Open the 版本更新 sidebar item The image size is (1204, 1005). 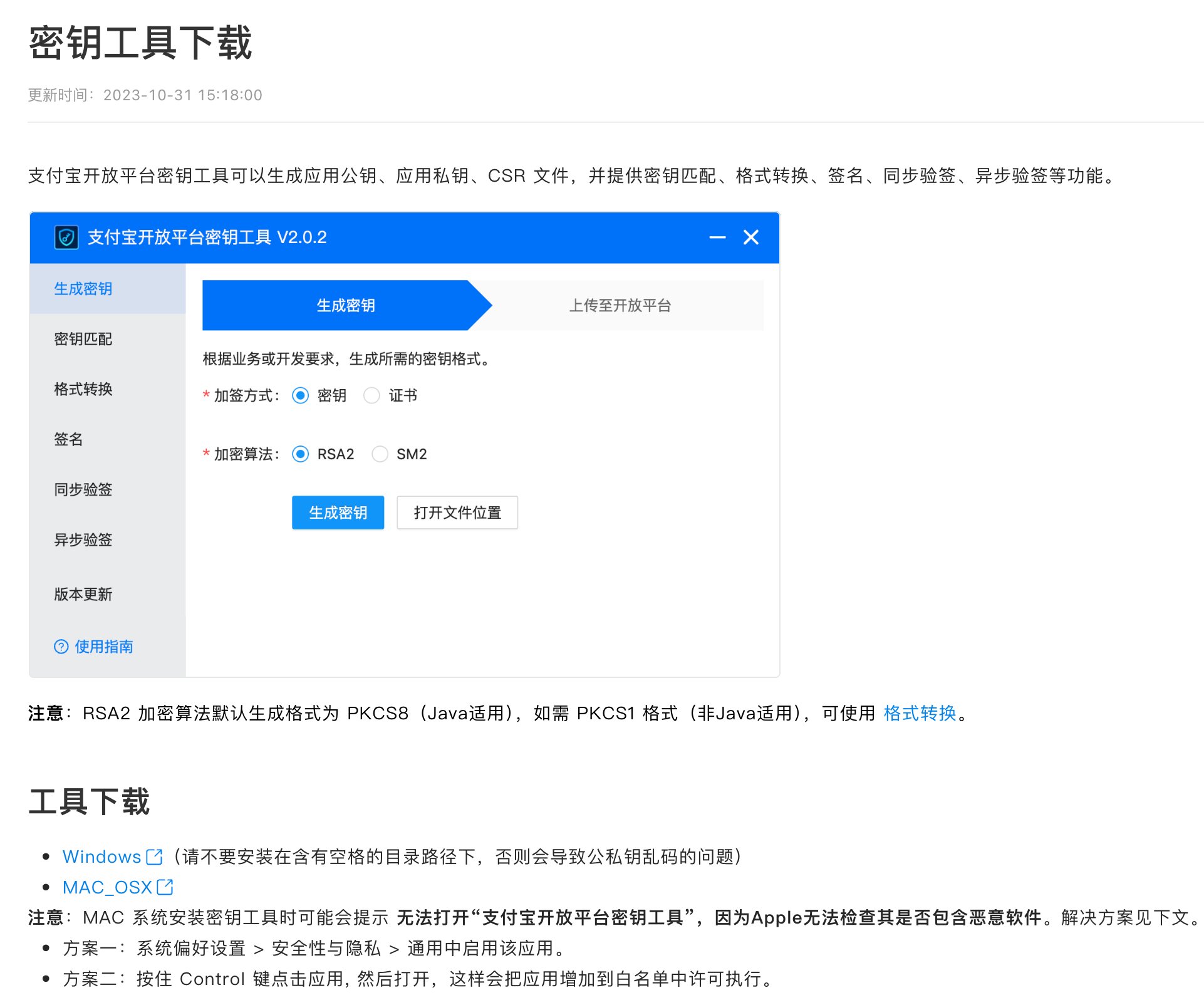click(x=83, y=594)
